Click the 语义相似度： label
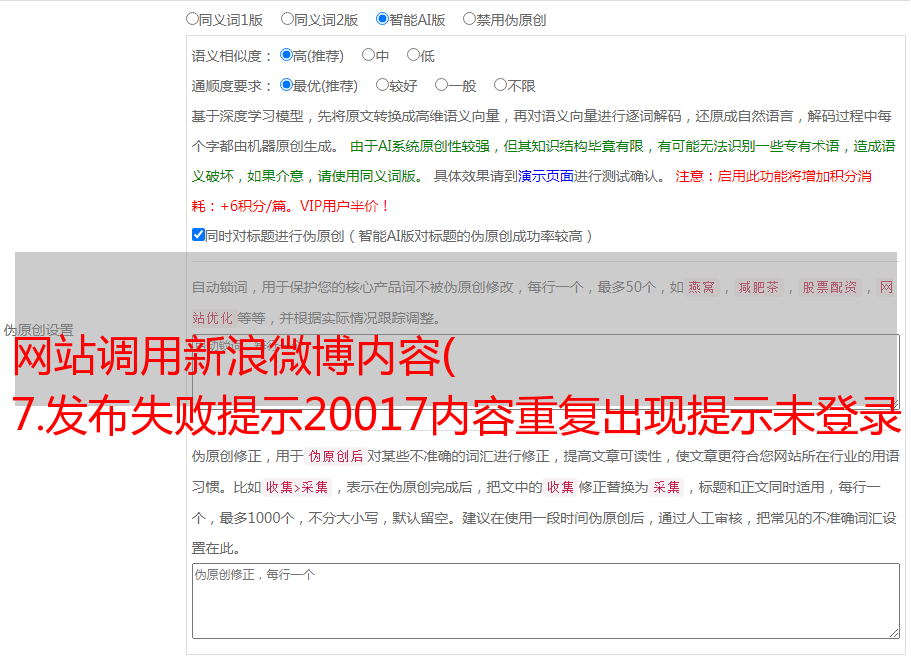Image resolution: width=911 pixels, height=658 pixels. [232, 56]
